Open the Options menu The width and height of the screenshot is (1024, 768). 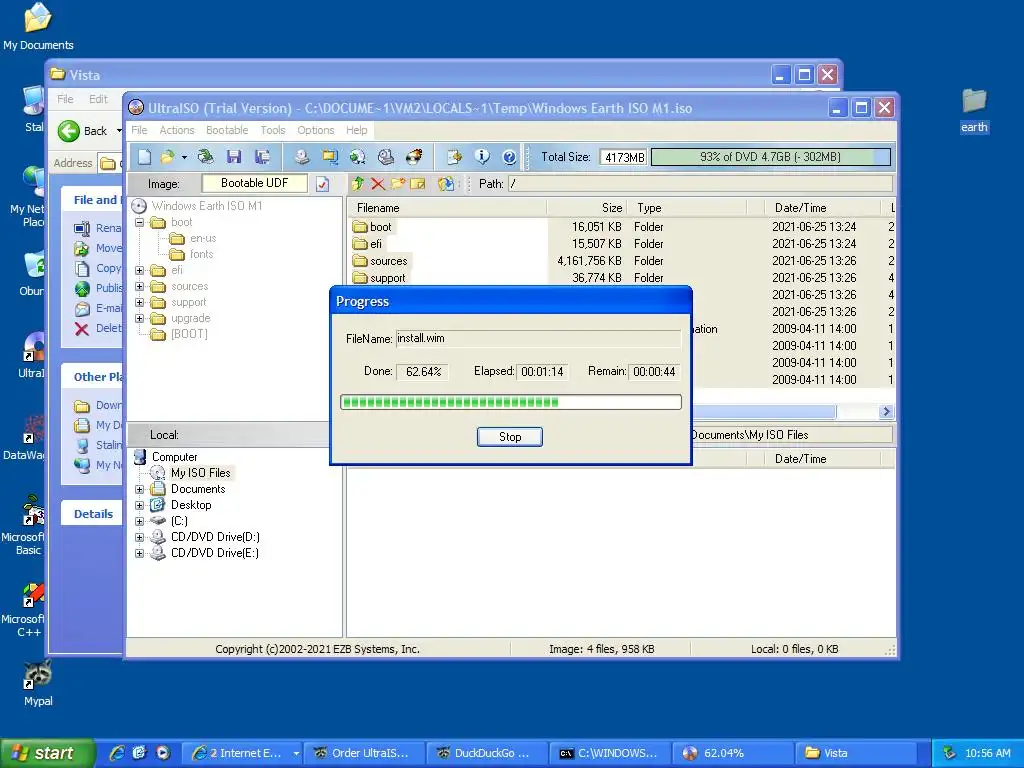(x=315, y=130)
